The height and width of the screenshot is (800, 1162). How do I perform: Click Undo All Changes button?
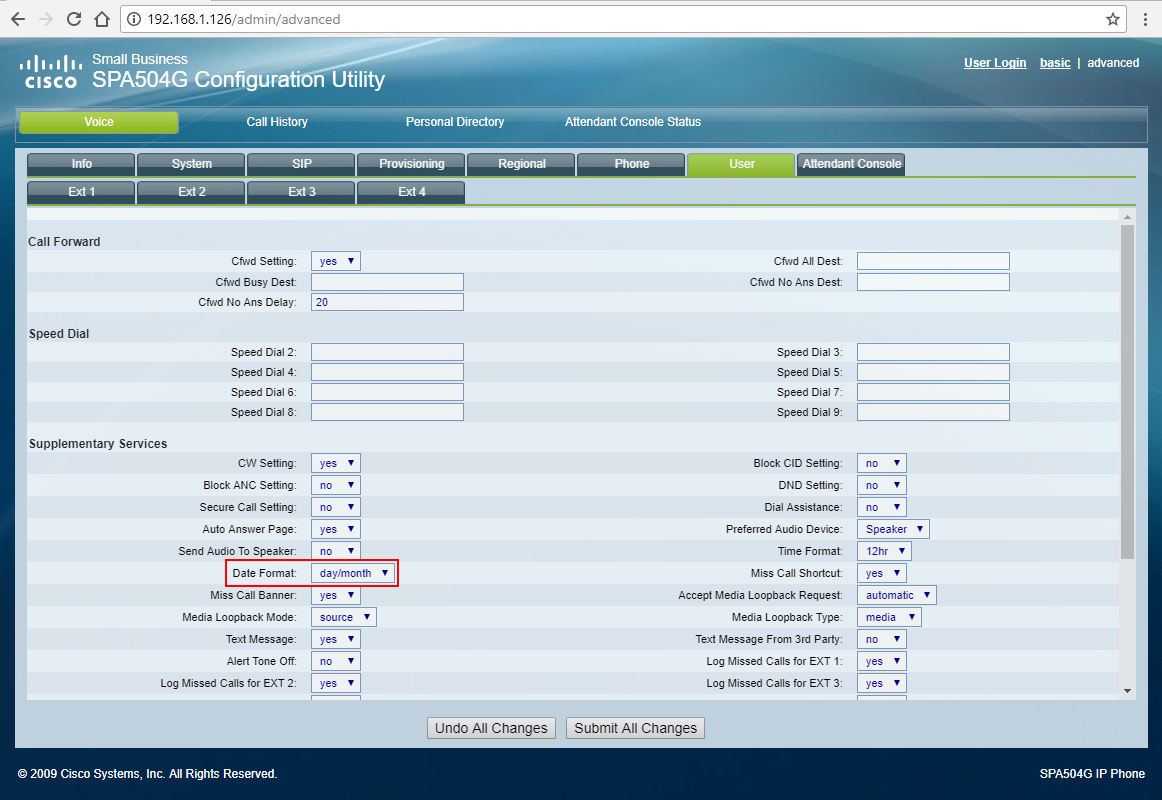(x=491, y=728)
